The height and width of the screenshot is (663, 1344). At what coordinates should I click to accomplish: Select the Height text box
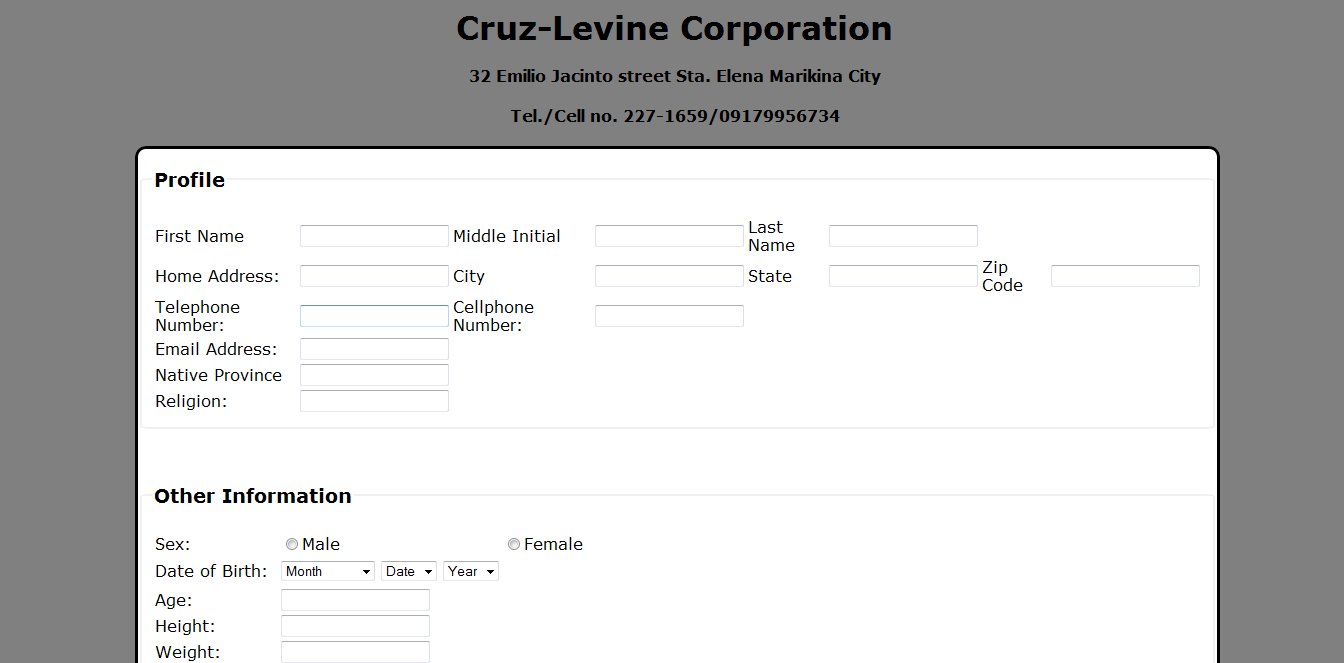[355, 626]
